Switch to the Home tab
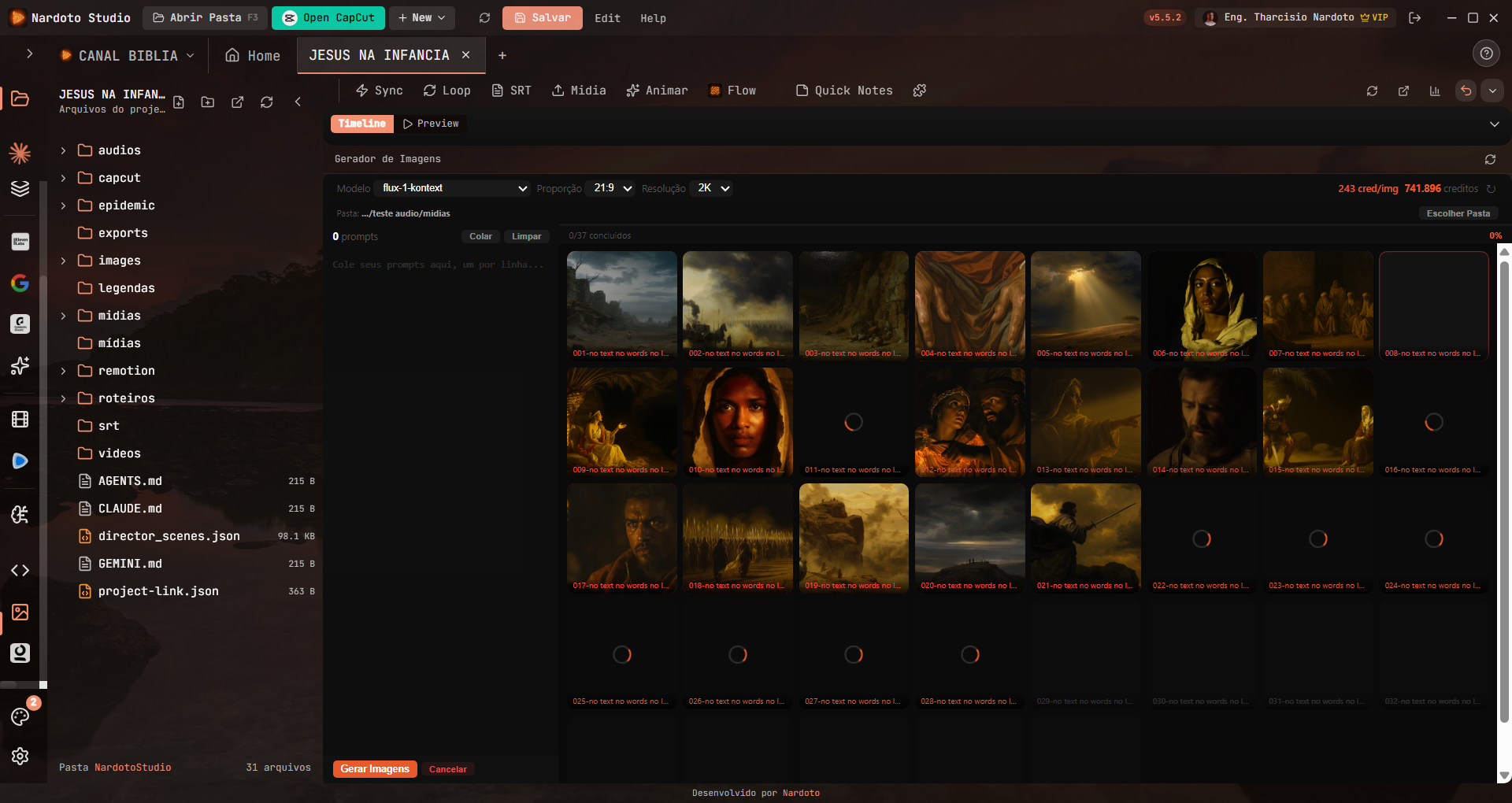The width and height of the screenshot is (1512, 803). pos(253,55)
